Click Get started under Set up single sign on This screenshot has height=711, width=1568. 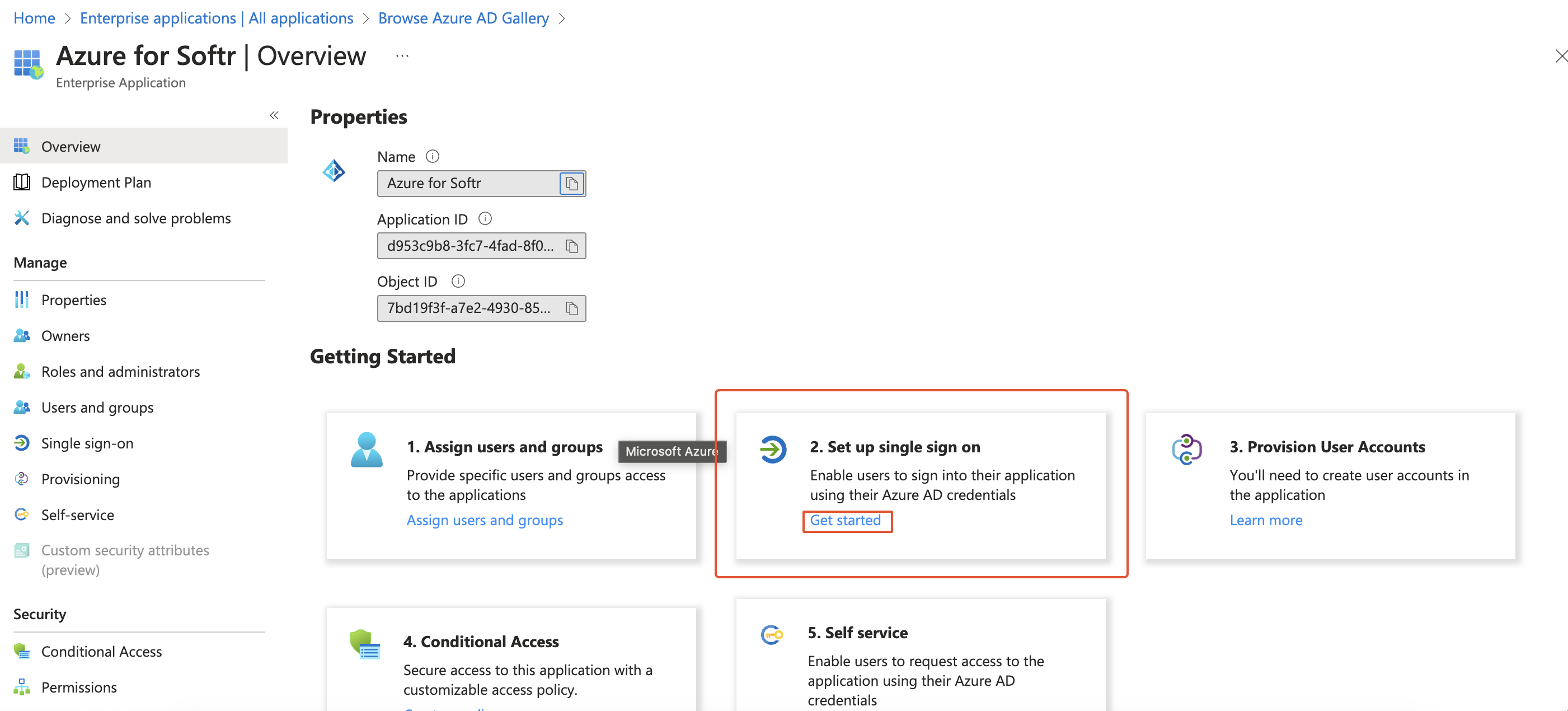tap(847, 521)
